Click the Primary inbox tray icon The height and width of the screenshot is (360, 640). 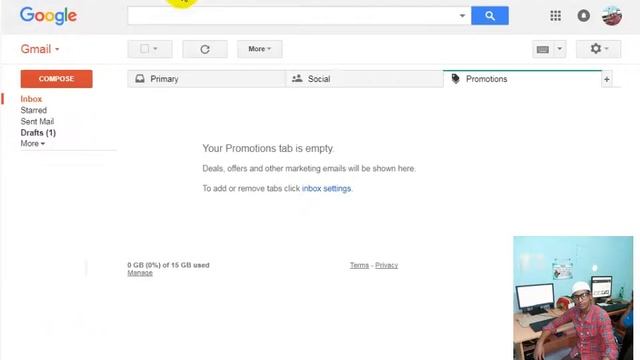[140, 78]
